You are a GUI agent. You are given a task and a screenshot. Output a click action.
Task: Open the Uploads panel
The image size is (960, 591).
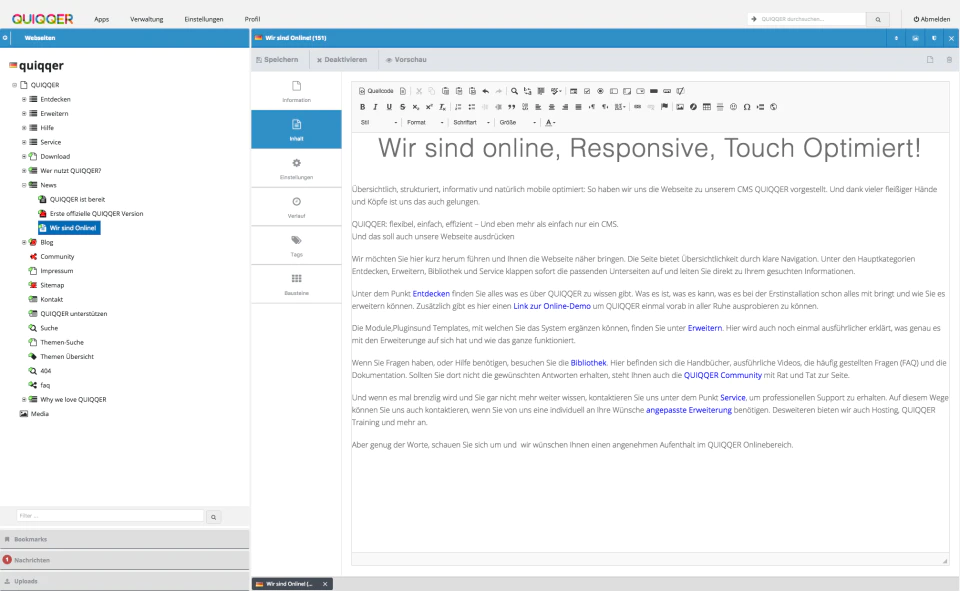124,581
